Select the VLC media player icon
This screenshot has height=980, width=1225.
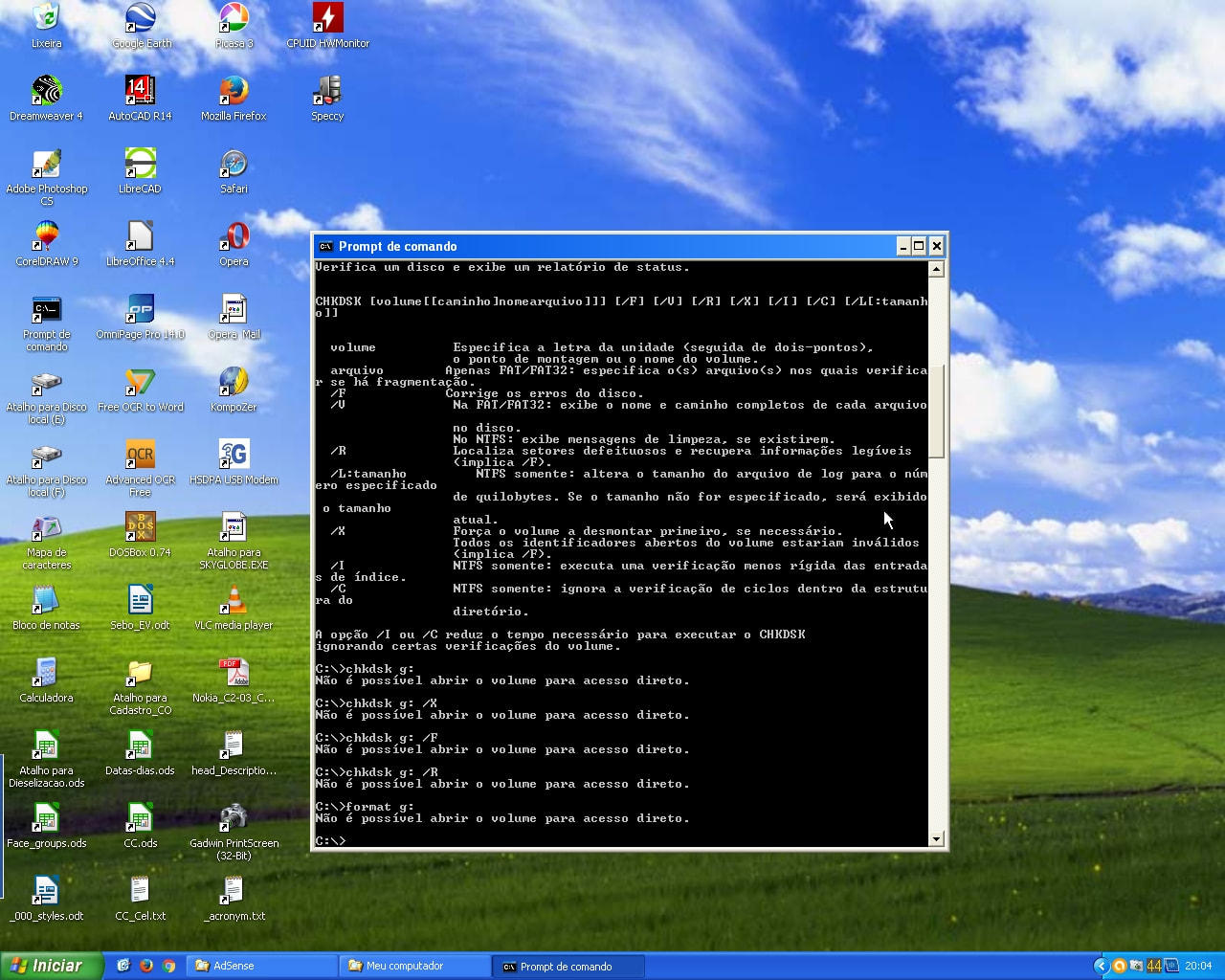click(234, 601)
